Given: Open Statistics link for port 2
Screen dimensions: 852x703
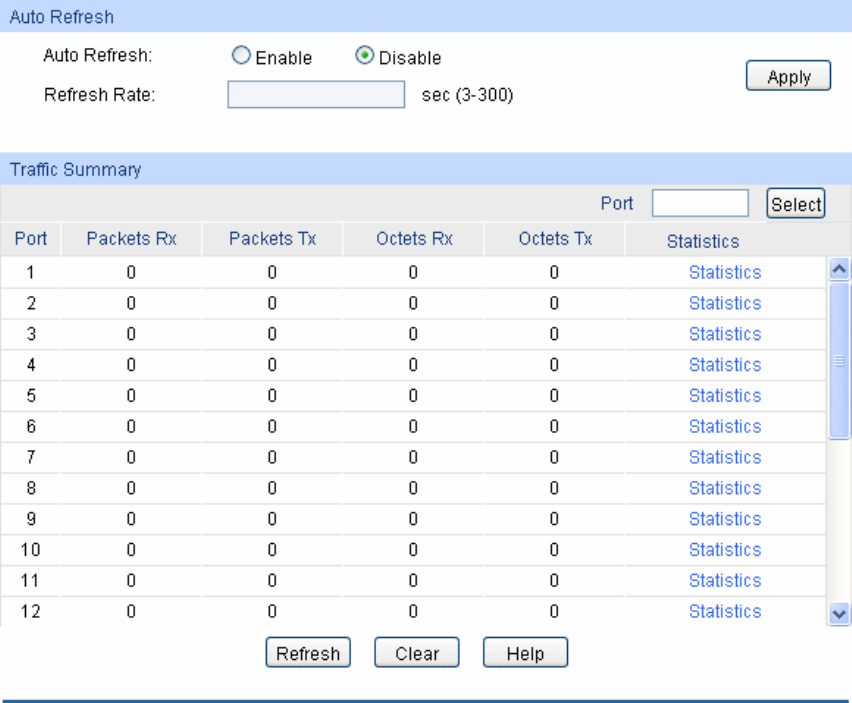Looking at the screenshot, I should click(724, 303).
